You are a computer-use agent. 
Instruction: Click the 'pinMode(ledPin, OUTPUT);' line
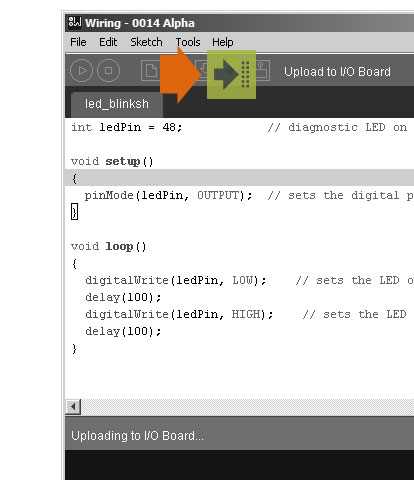[x=168, y=195]
